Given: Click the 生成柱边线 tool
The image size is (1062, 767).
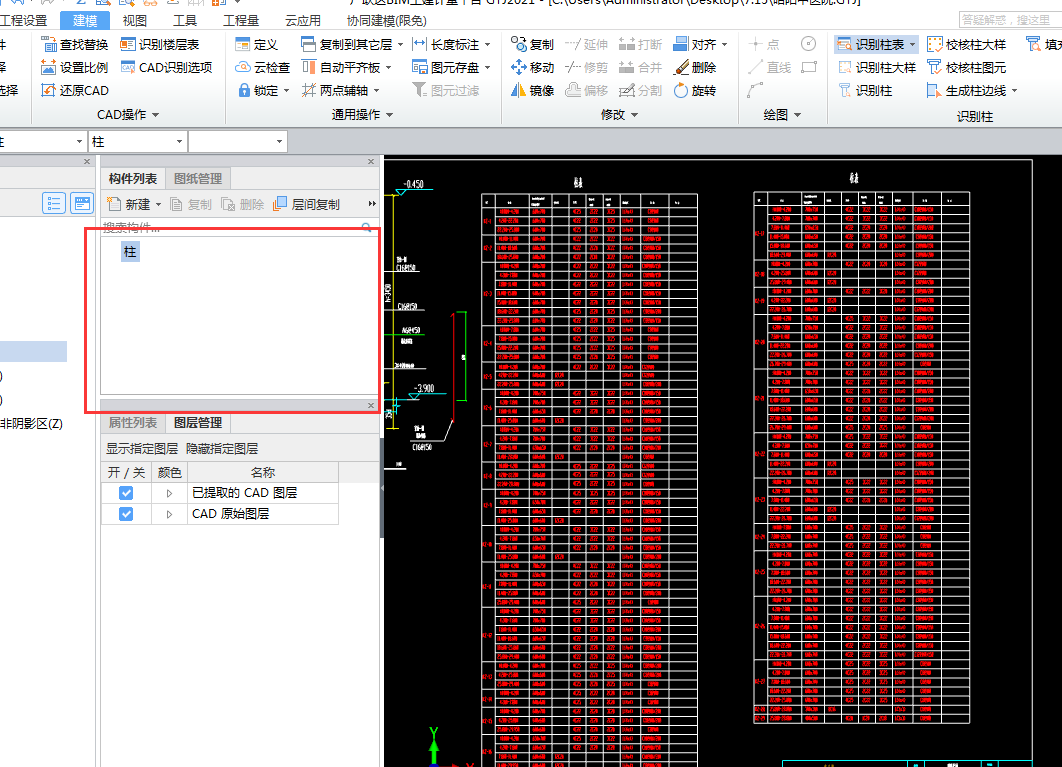Looking at the screenshot, I should pos(967,90).
